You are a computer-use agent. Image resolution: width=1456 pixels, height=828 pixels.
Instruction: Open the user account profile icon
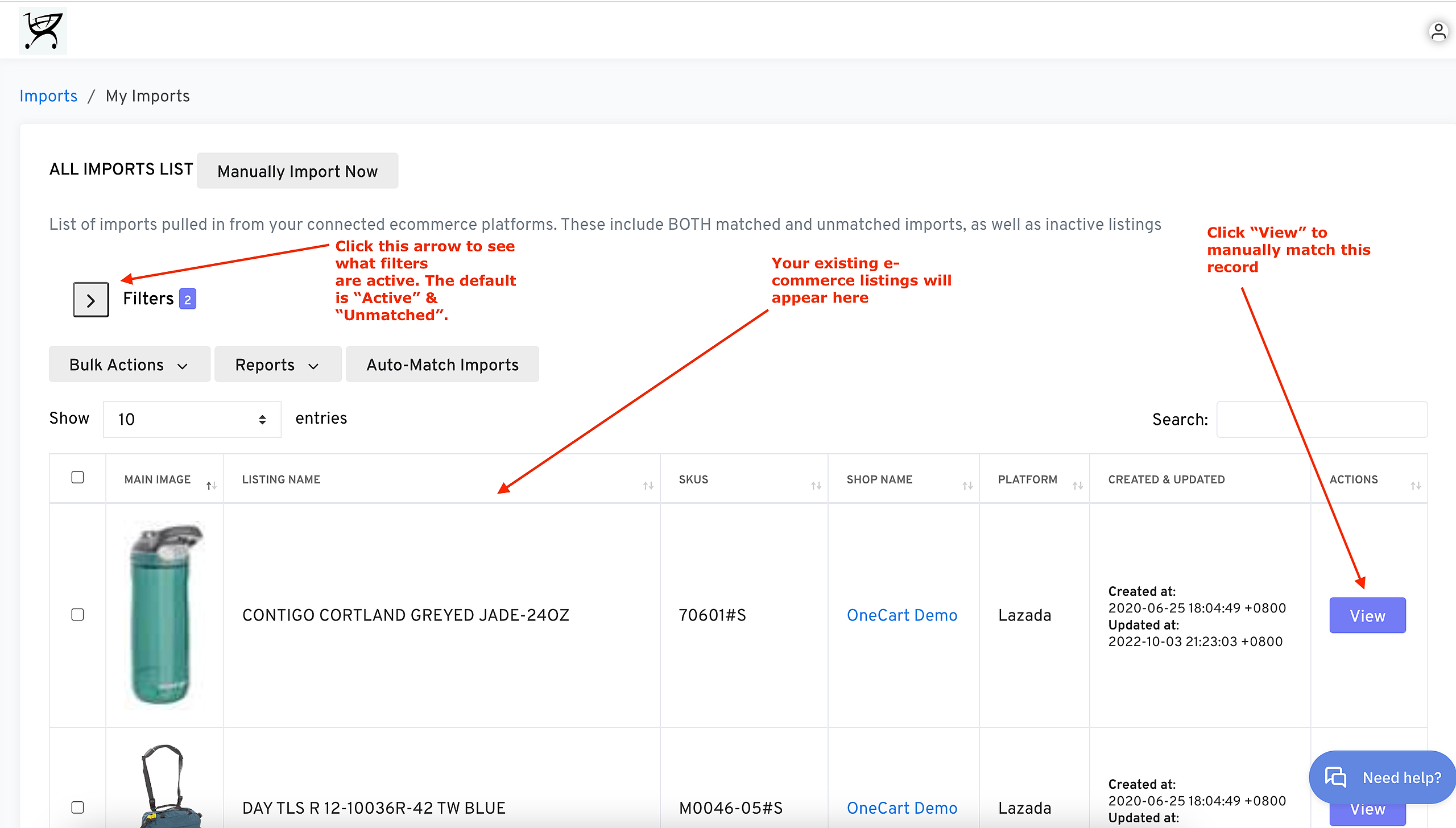pyautogui.click(x=1438, y=32)
